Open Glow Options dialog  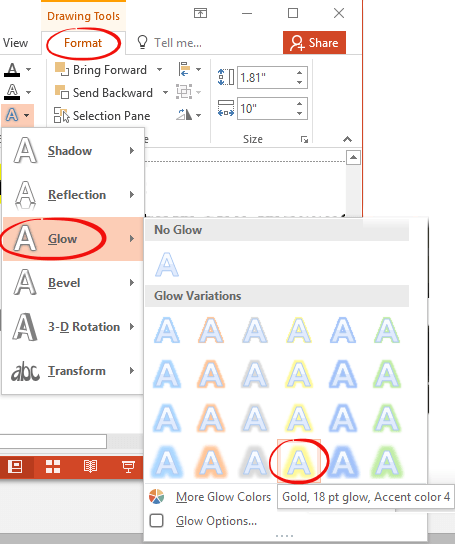(216, 521)
